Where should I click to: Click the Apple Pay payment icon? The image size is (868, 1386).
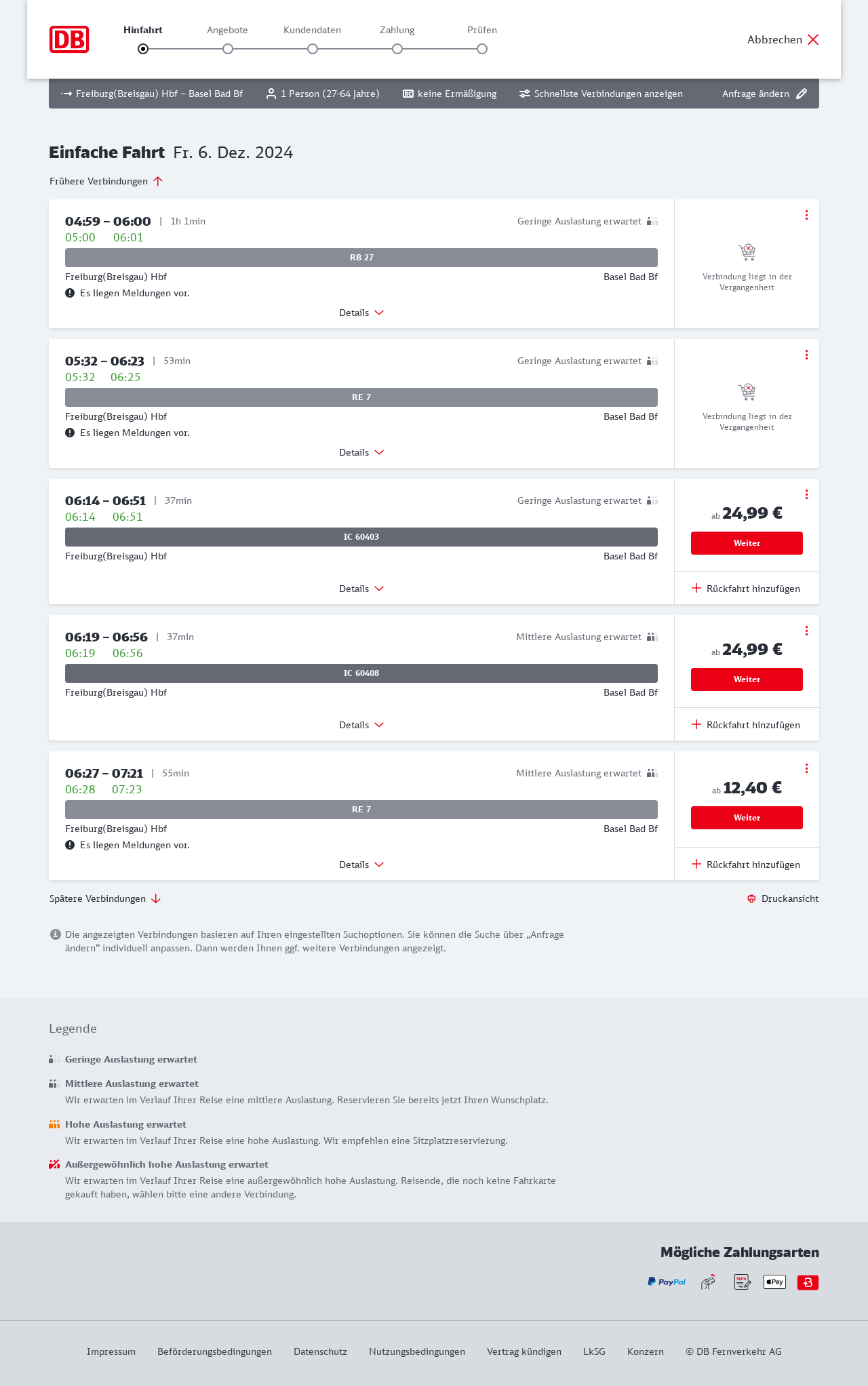coord(774,1282)
